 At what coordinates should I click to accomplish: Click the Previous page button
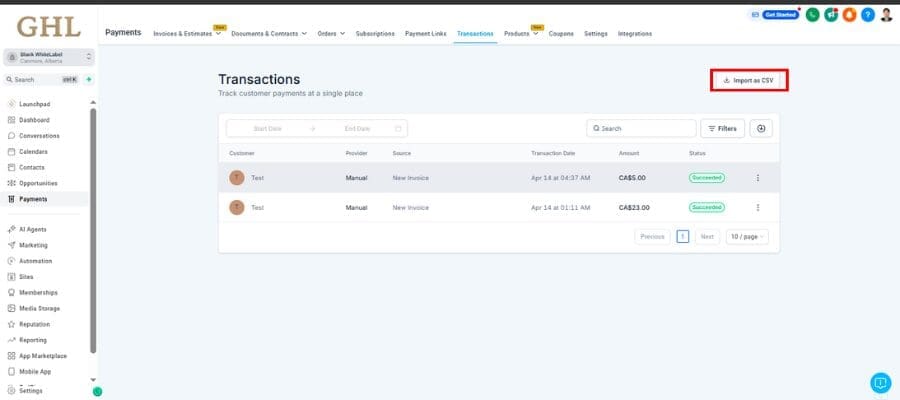point(652,236)
